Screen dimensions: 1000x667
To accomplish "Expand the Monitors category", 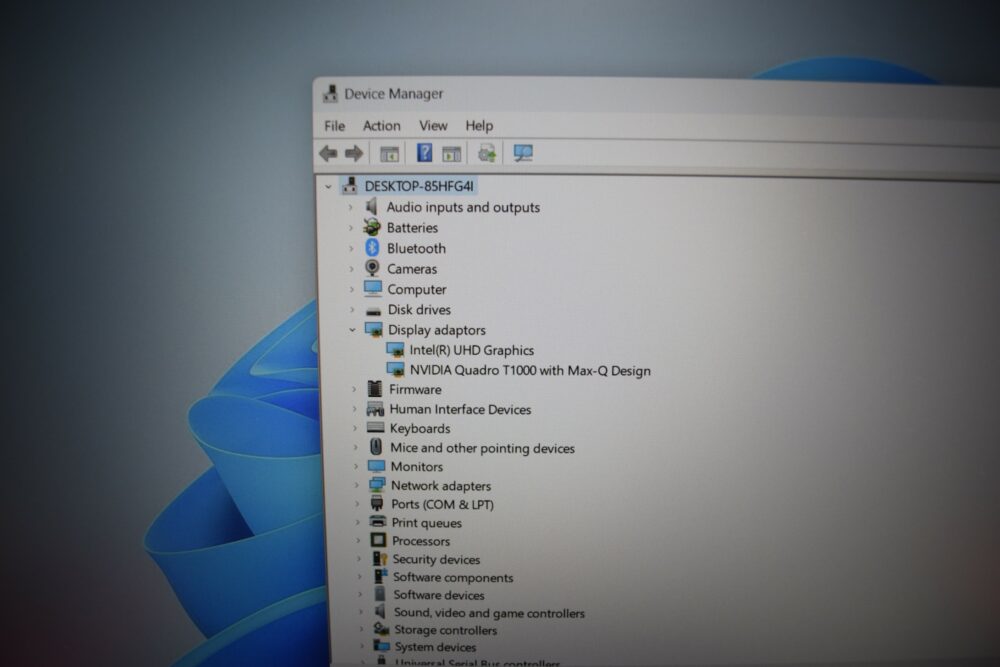I will (356, 467).
